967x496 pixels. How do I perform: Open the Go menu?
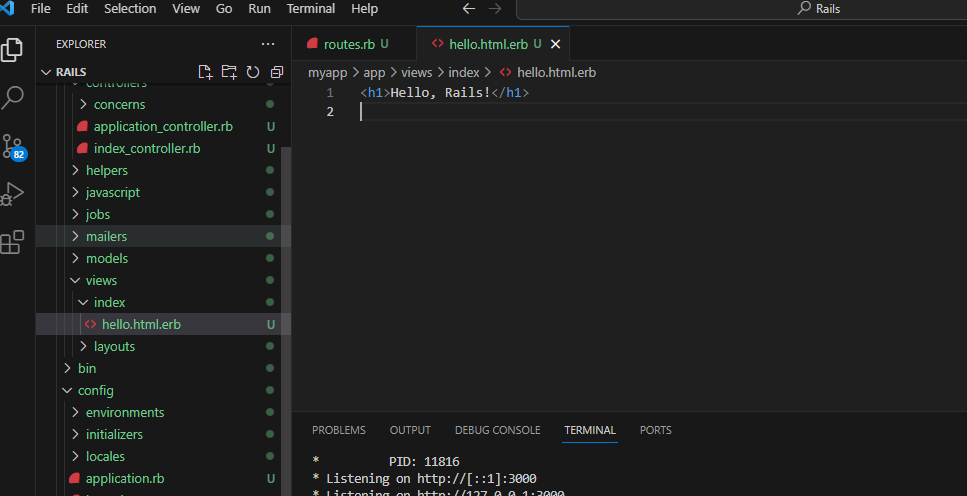(x=224, y=9)
